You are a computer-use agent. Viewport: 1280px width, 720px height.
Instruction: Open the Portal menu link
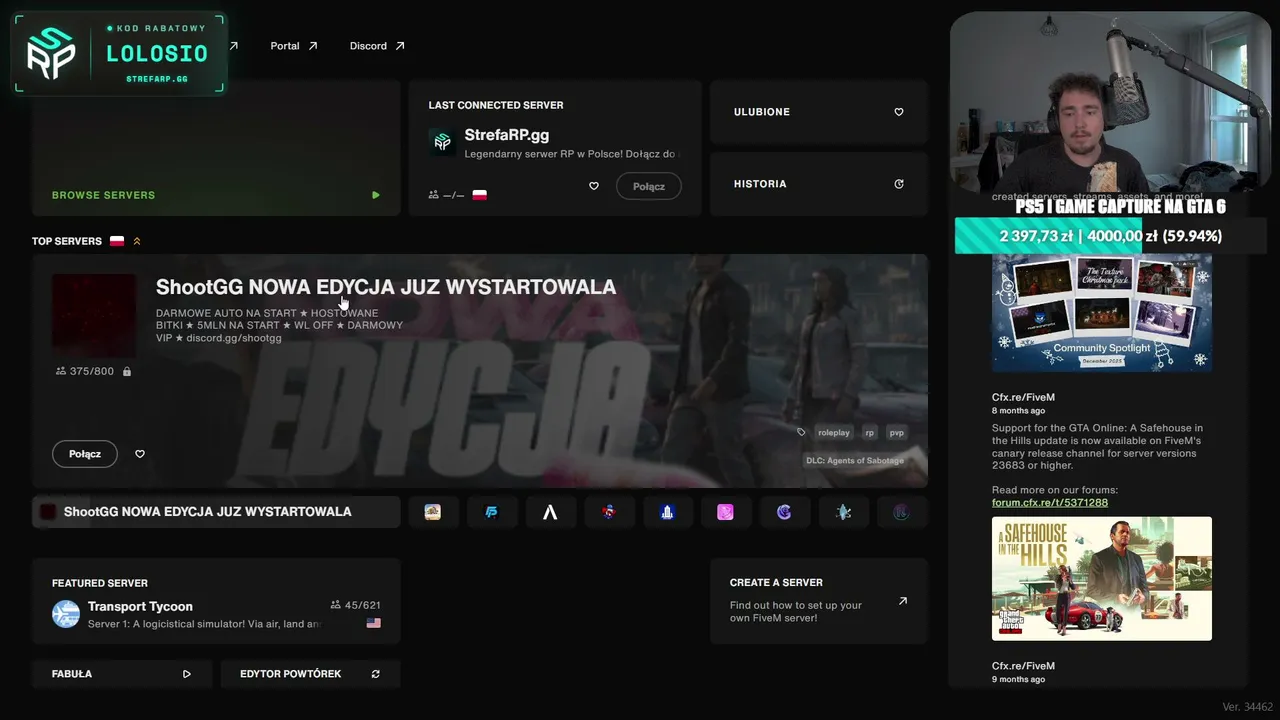tap(294, 46)
